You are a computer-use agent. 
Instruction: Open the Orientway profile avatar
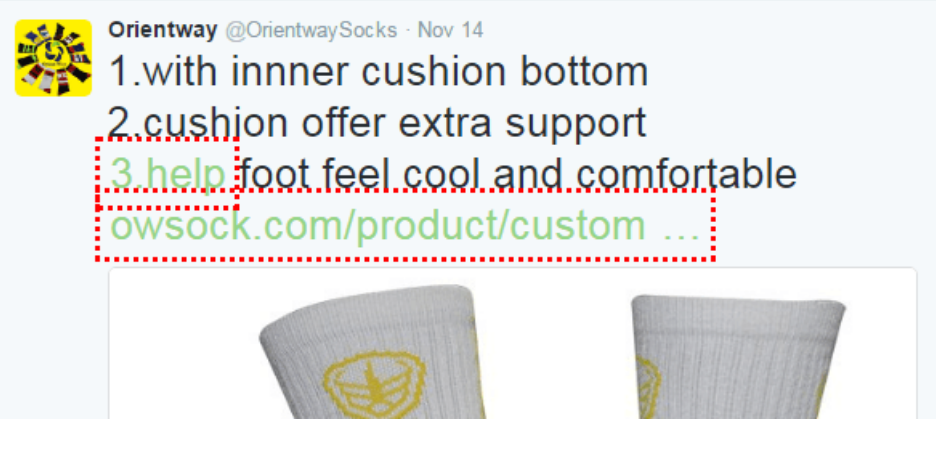coord(53,58)
